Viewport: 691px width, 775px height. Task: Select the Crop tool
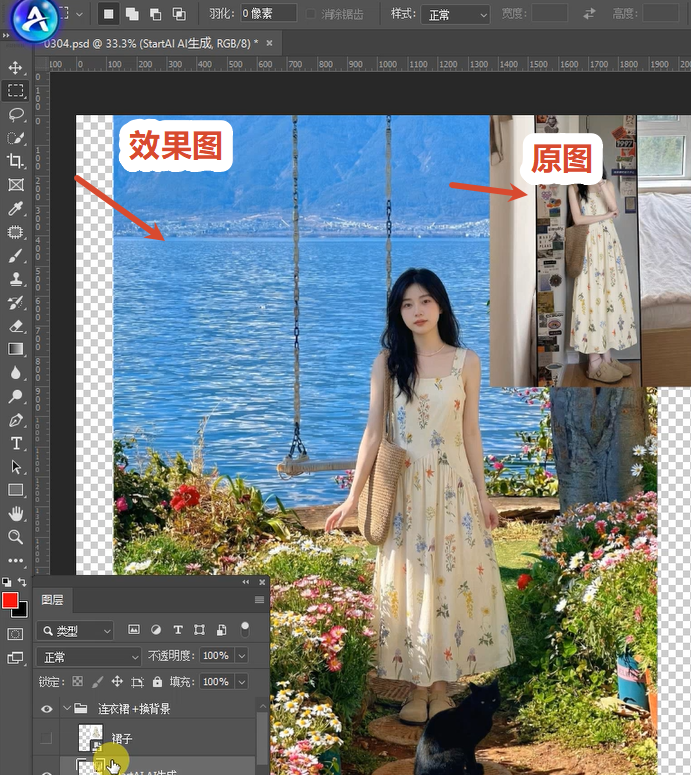(15, 161)
